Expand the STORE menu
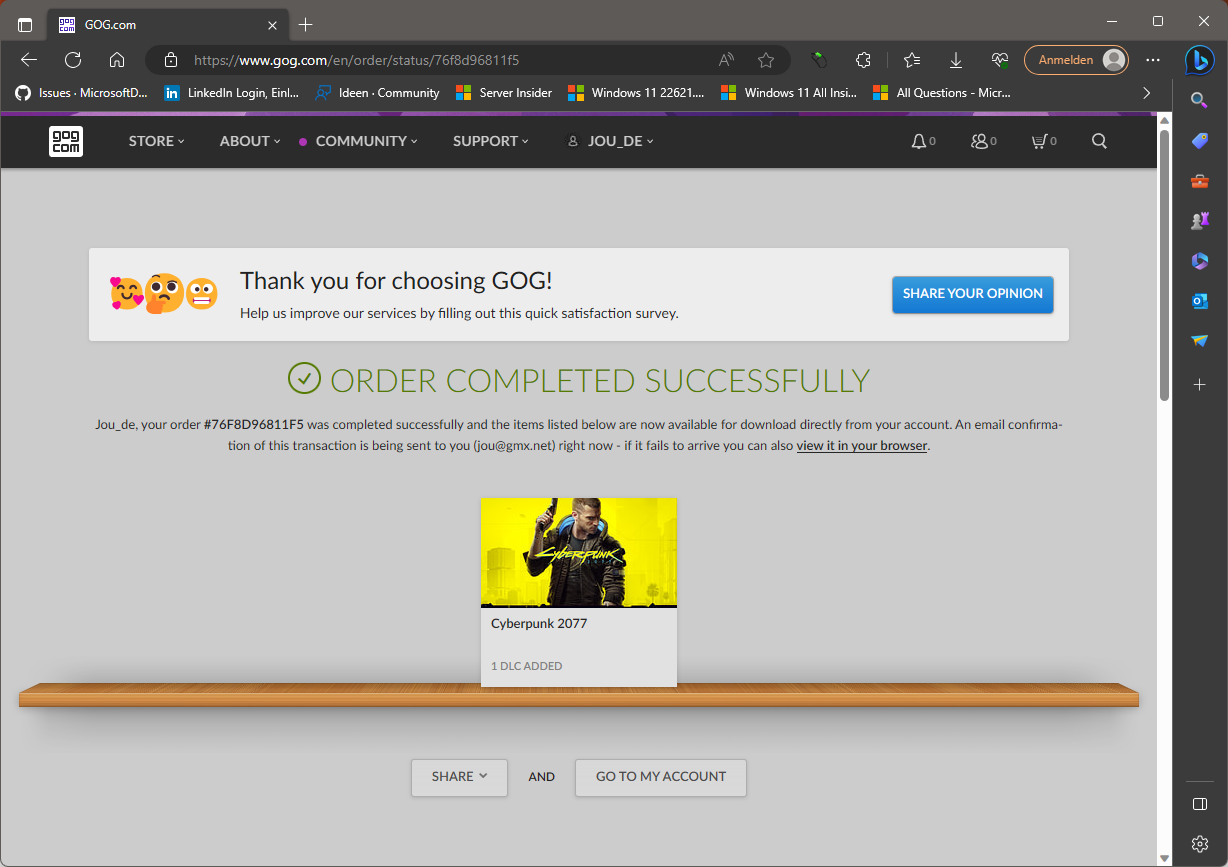 (x=156, y=141)
